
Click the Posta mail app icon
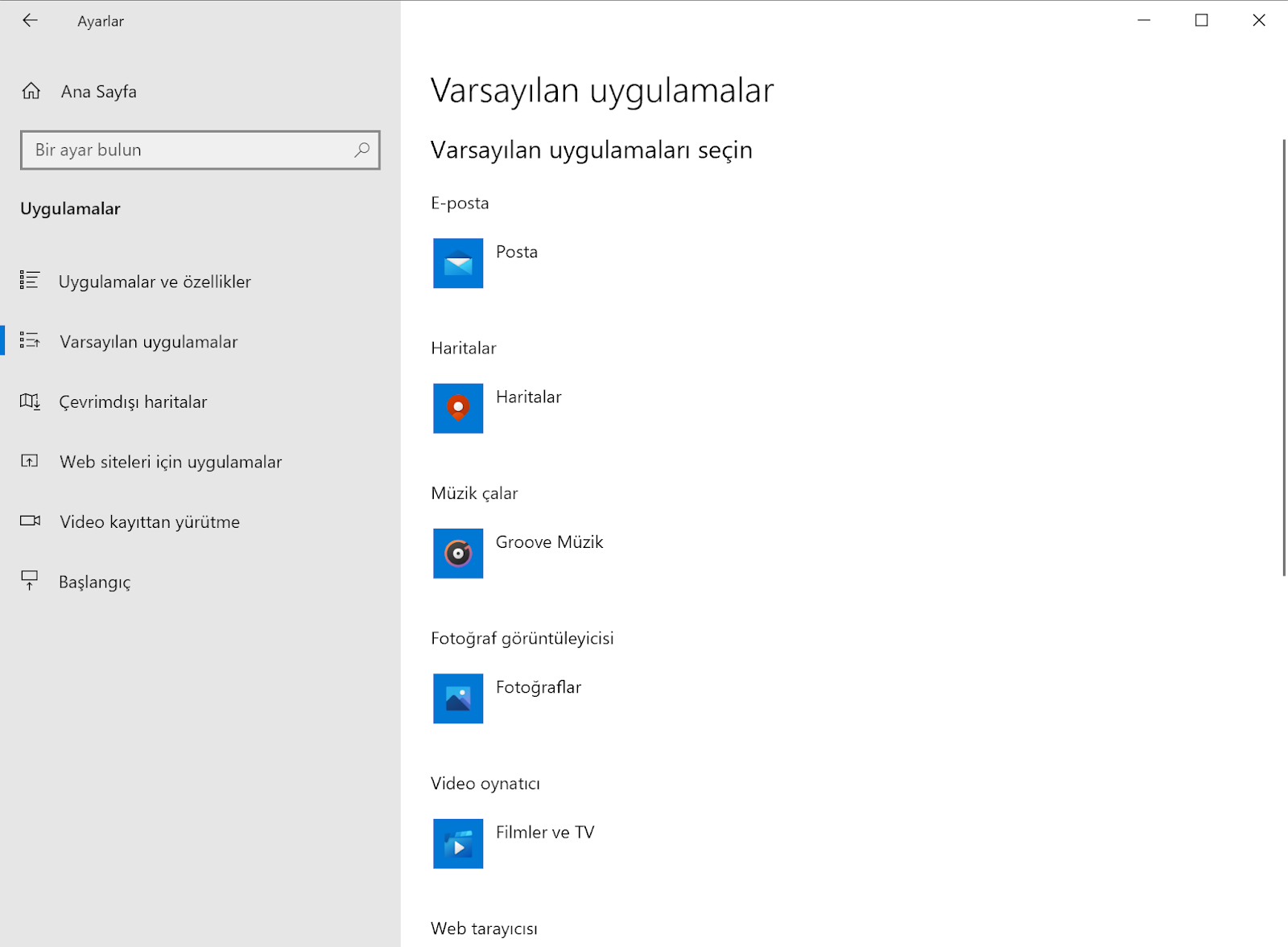point(458,263)
